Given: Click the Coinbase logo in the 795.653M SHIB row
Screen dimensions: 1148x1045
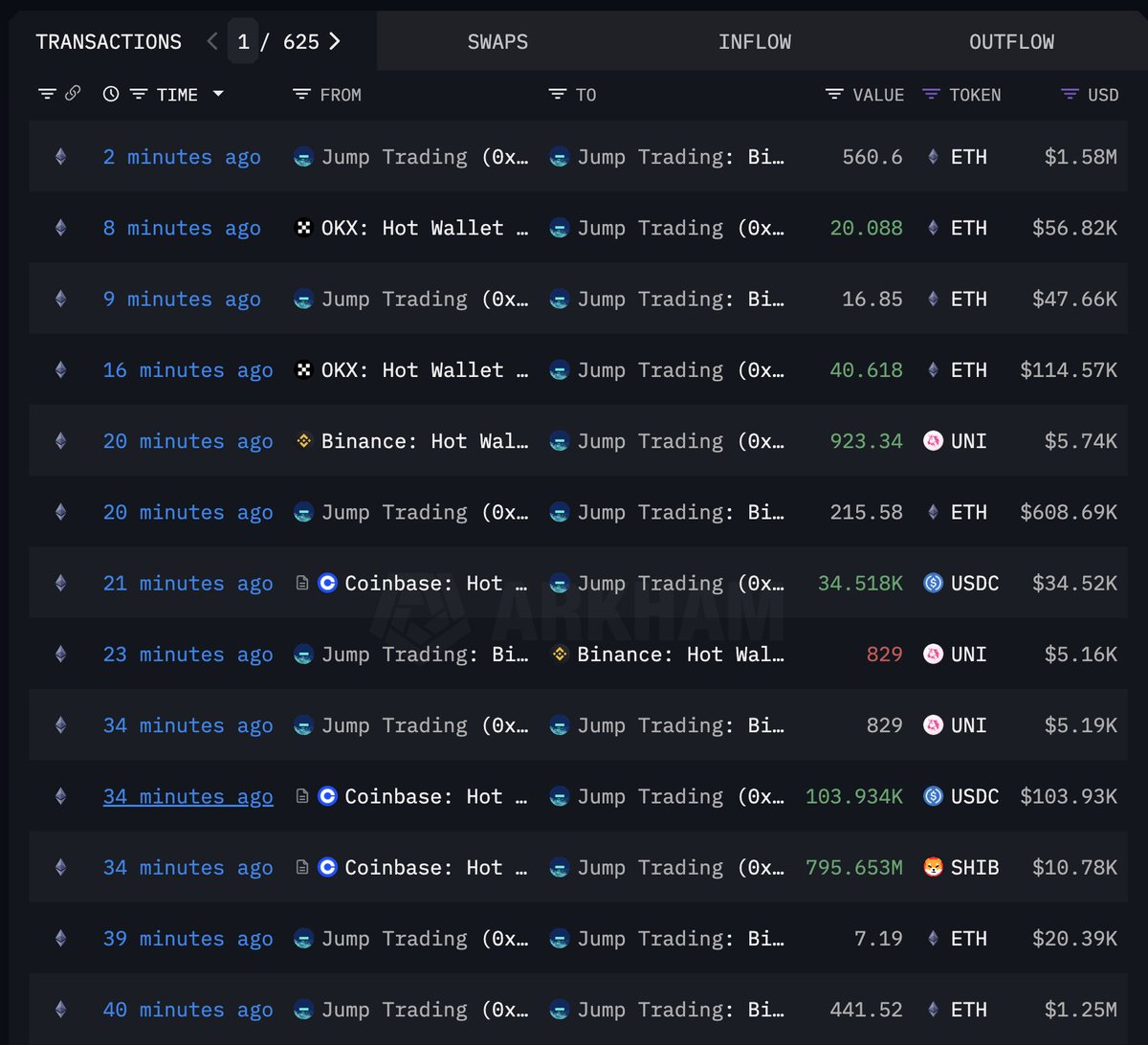Looking at the screenshot, I should pos(327,867).
